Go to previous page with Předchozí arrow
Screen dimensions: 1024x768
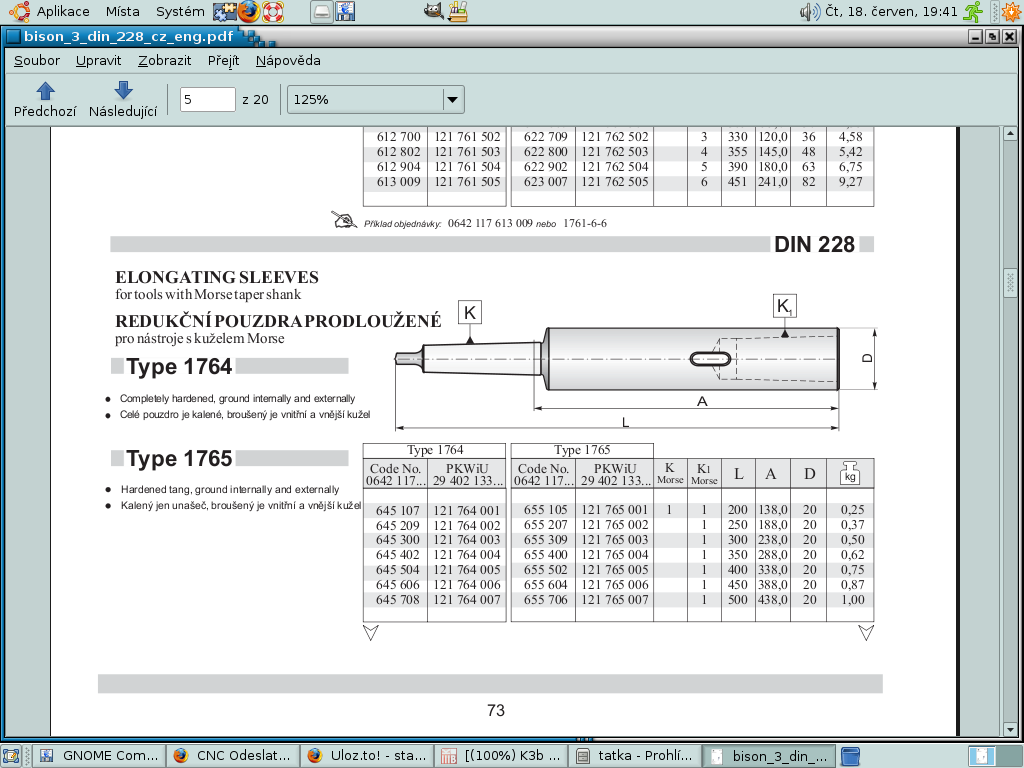point(44,99)
